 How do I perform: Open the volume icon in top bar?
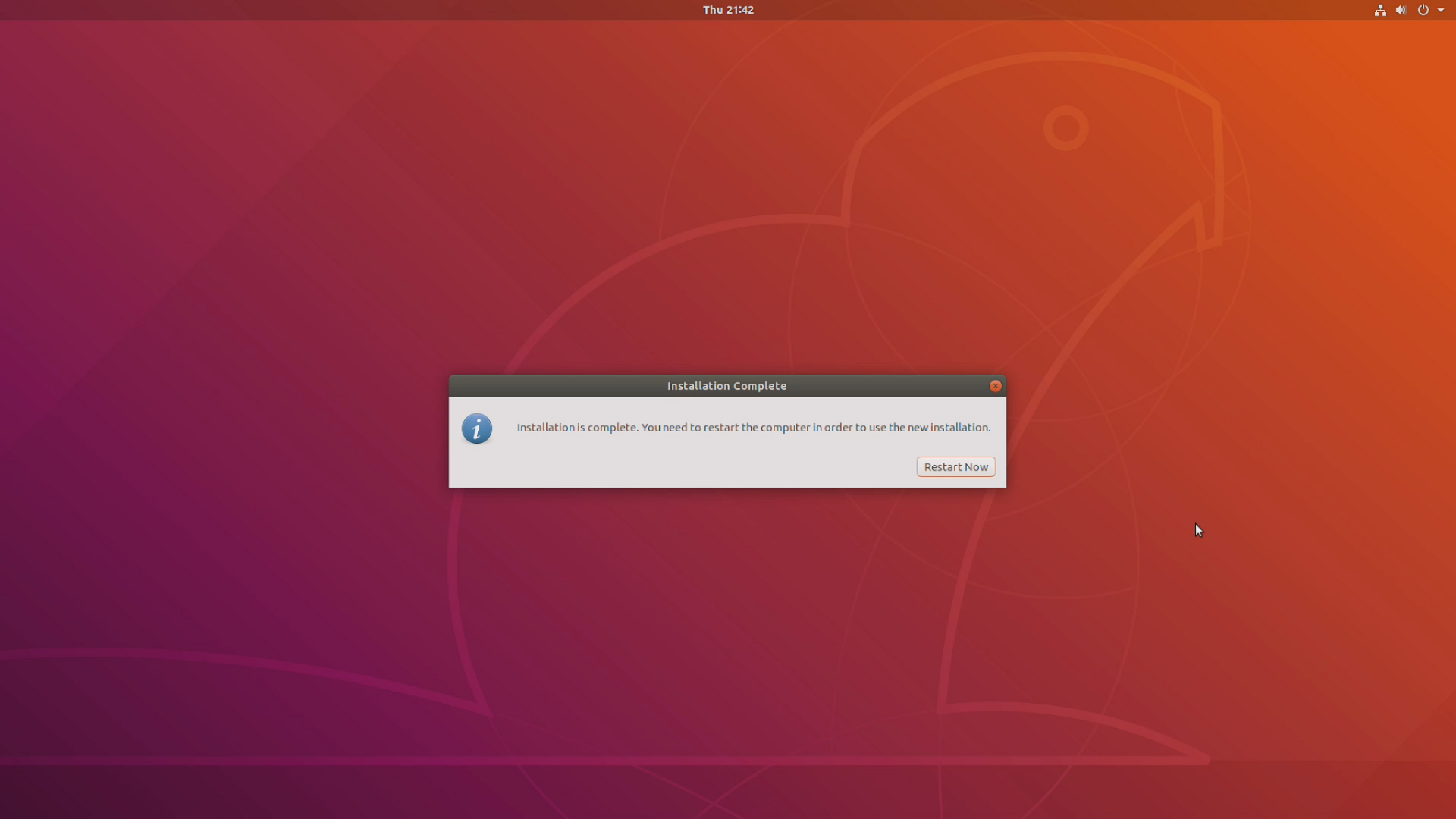[1401, 10]
